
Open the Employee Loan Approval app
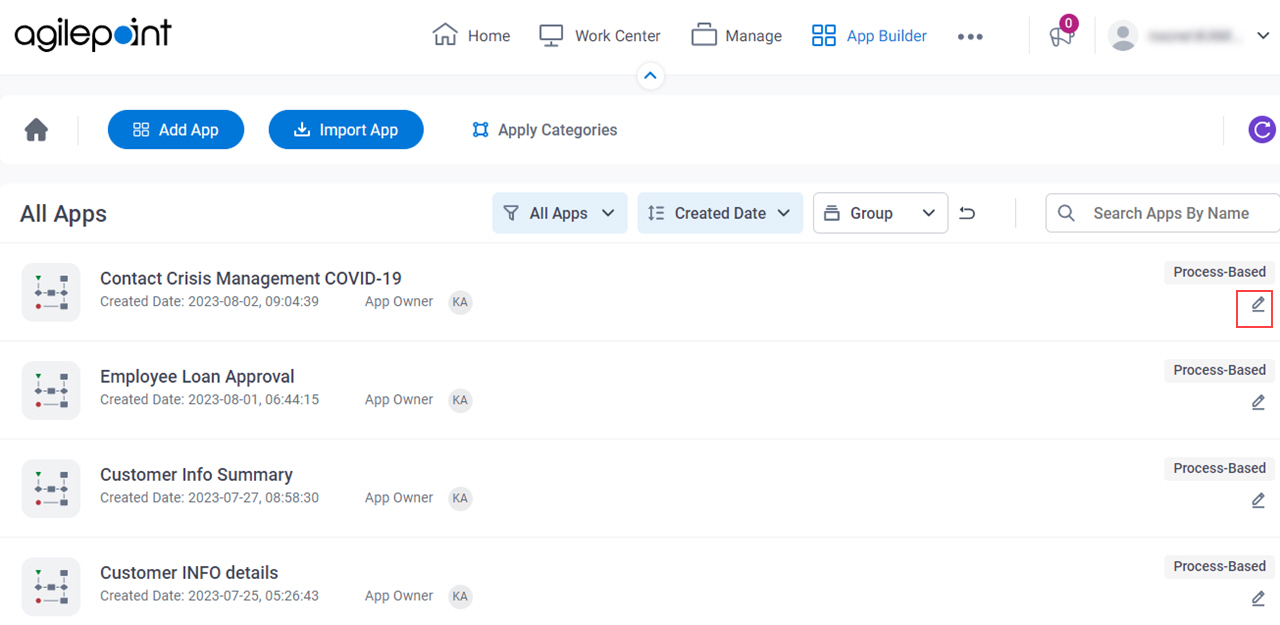197,376
